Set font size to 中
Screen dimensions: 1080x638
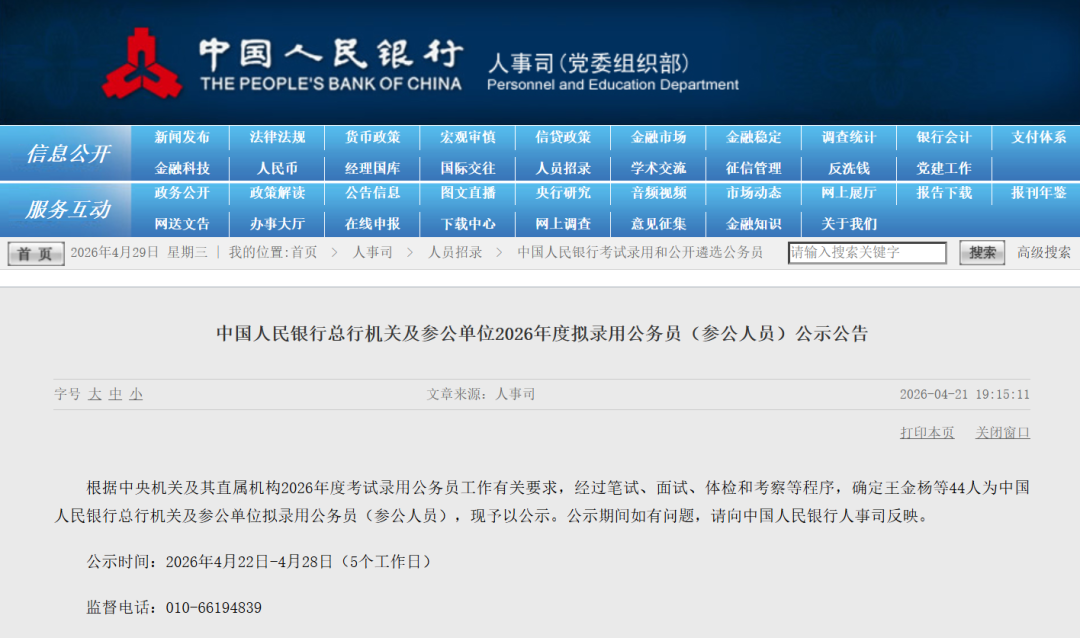coord(115,394)
